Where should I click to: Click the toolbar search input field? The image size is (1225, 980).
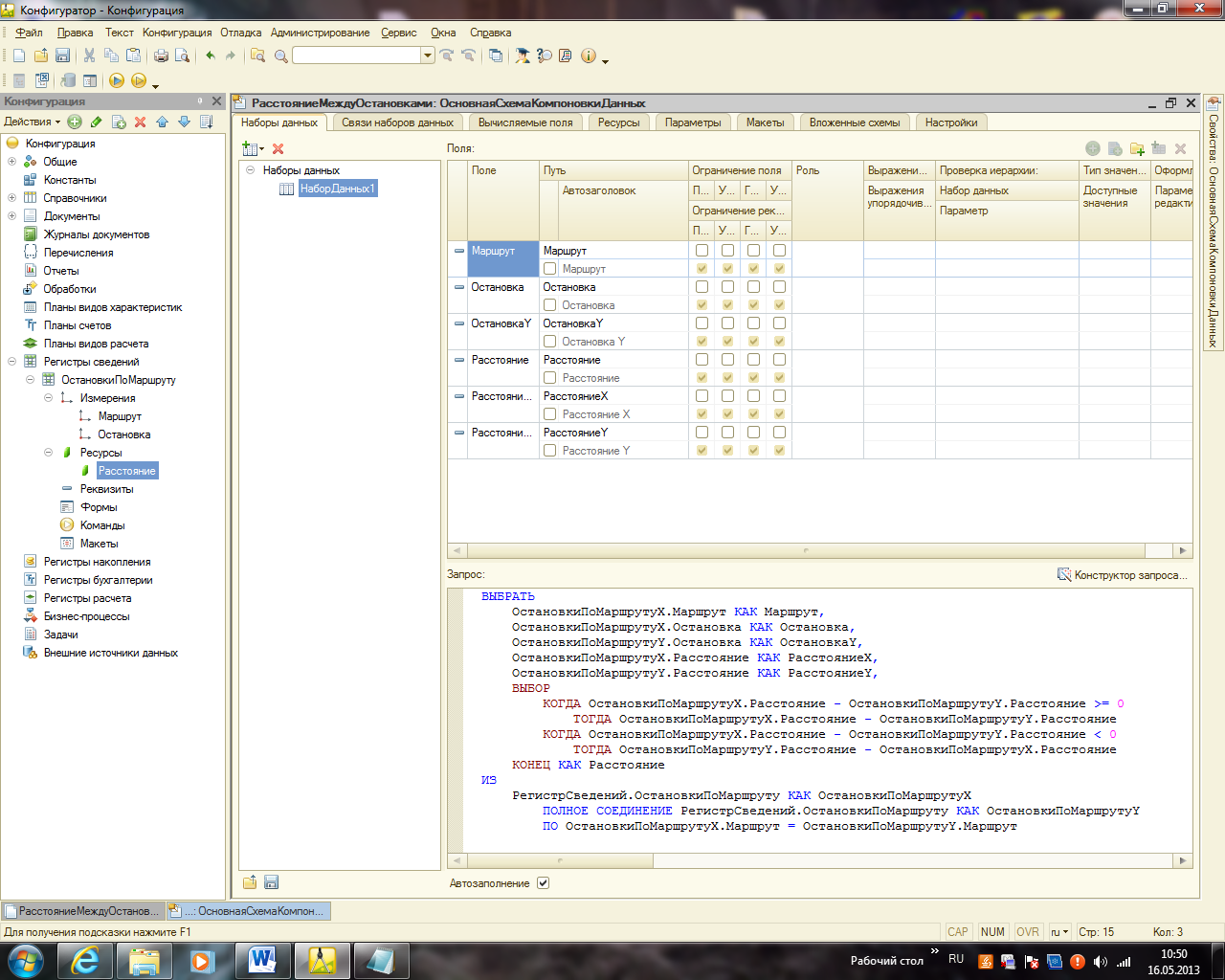tap(356, 56)
